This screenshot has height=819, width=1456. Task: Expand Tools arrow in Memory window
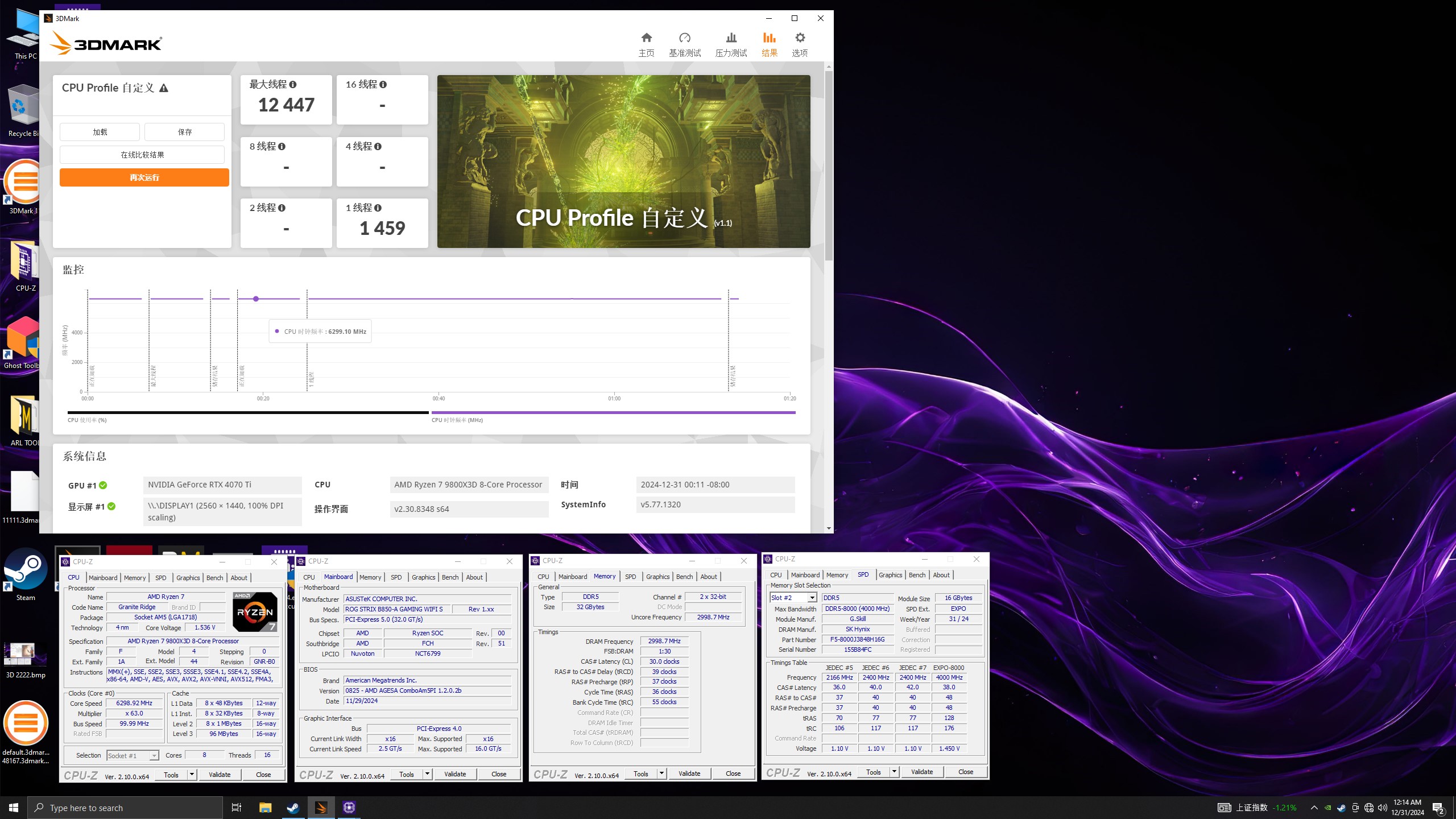[661, 773]
